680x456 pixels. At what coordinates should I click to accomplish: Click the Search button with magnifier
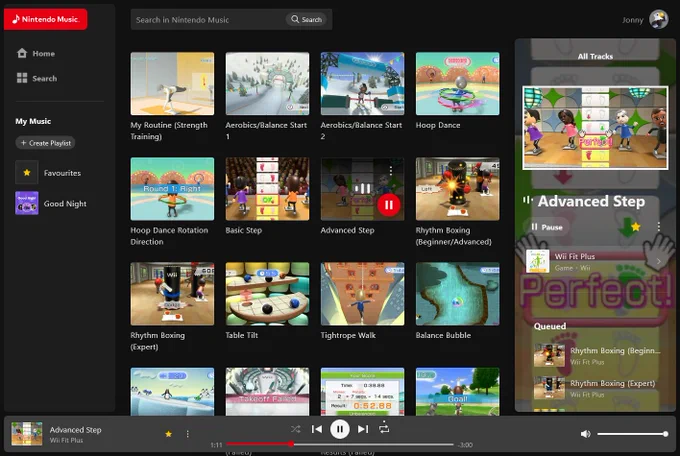pos(306,20)
